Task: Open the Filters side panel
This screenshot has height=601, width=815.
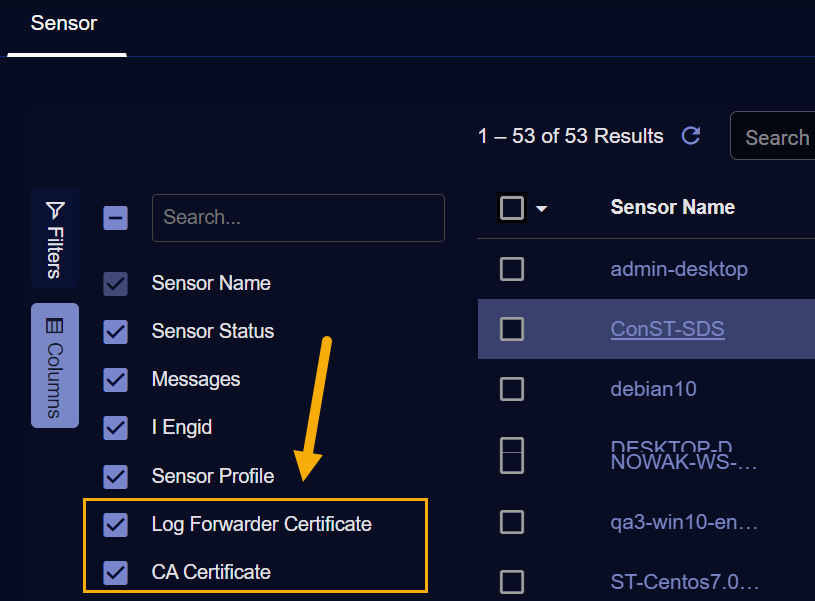Action: 55,238
